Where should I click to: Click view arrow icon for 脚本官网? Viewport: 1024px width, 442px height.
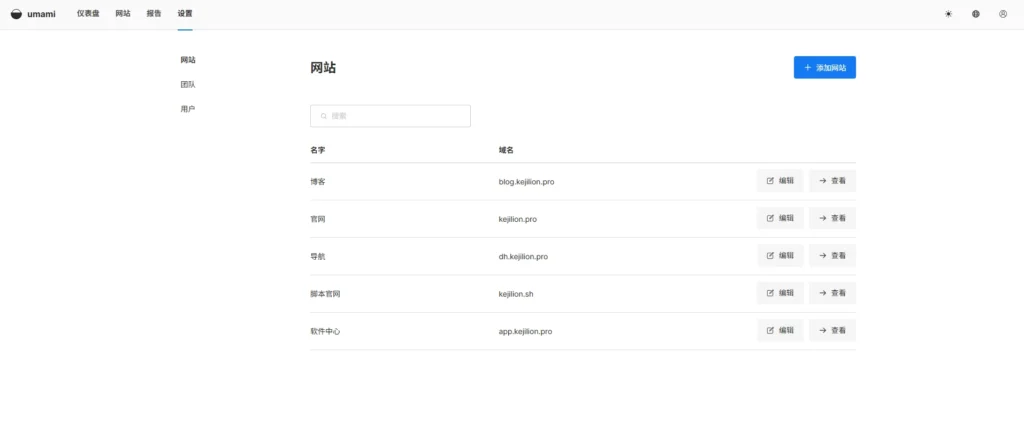[x=822, y=293]
